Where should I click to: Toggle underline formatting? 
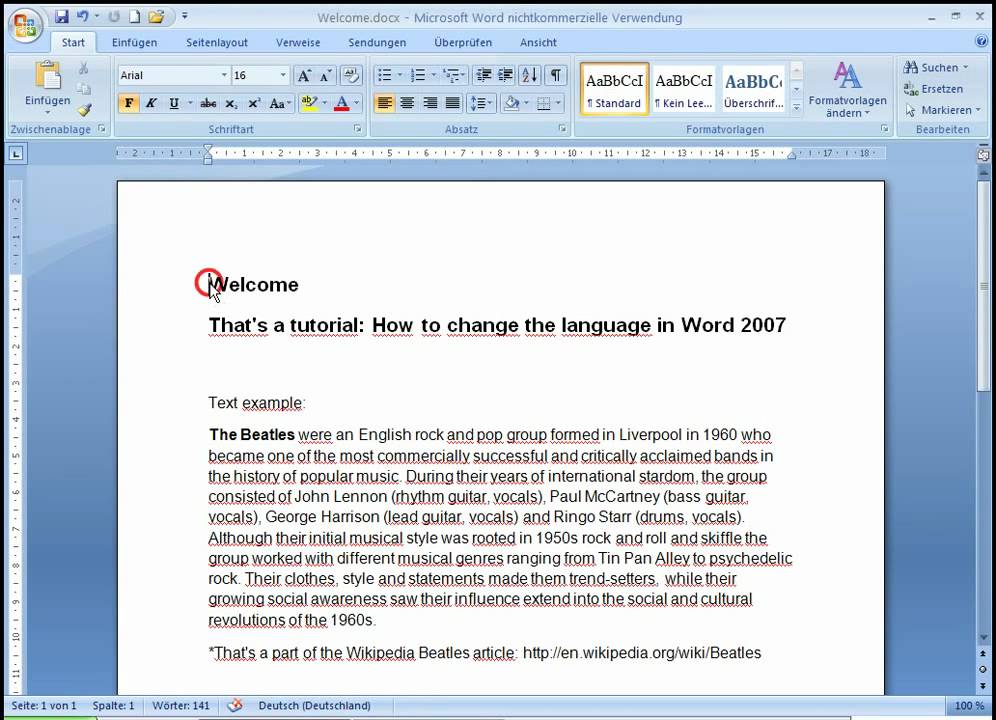tap(173, 103)
